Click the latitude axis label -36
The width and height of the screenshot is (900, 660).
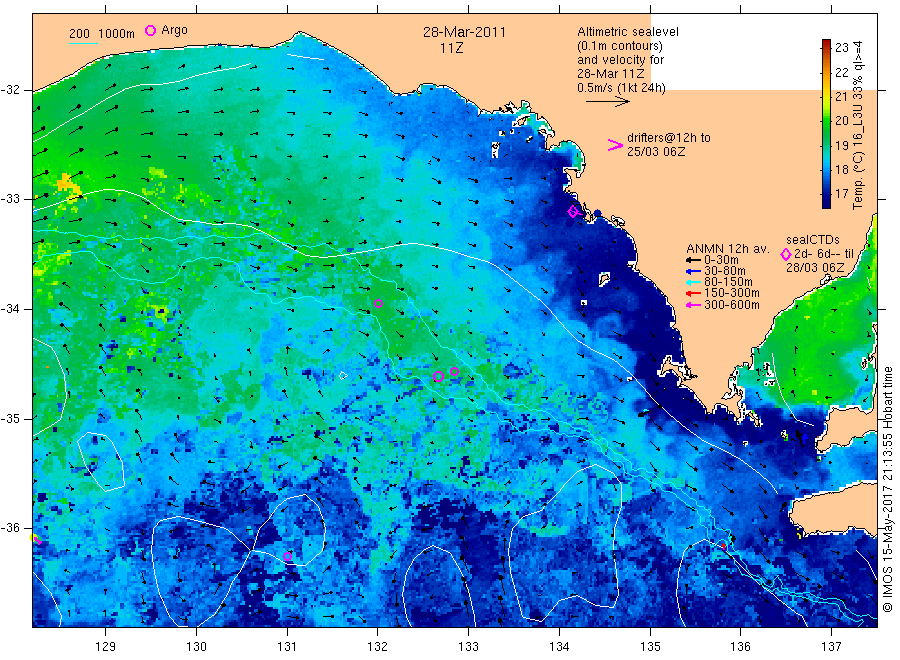10,528
